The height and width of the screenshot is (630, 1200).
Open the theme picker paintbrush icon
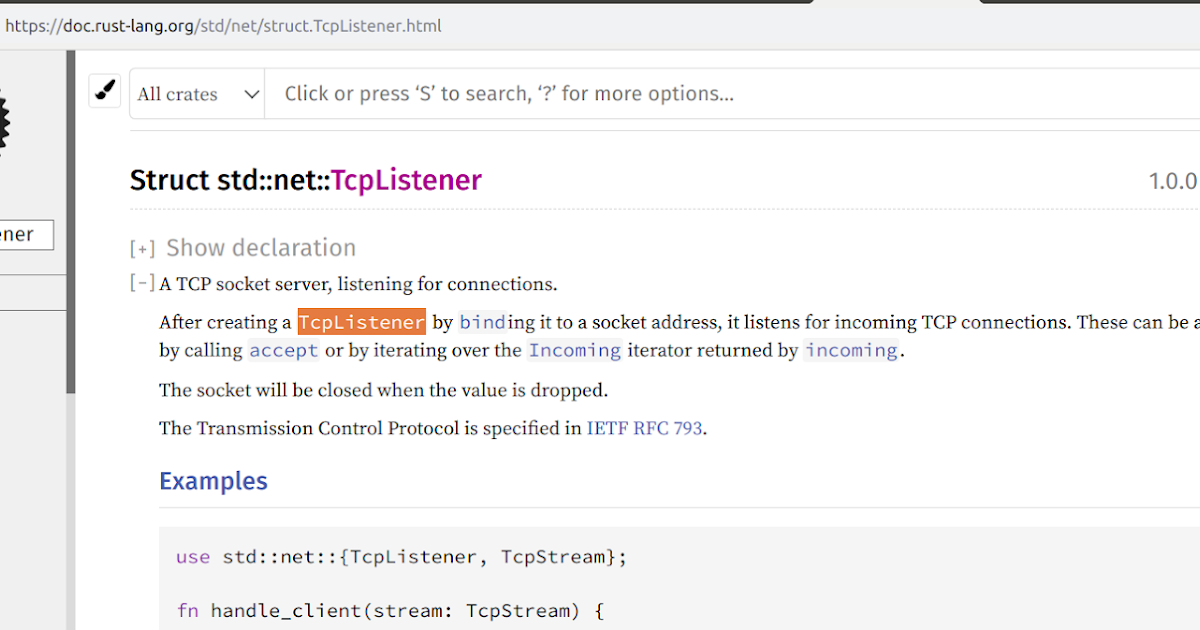[104, 91]
